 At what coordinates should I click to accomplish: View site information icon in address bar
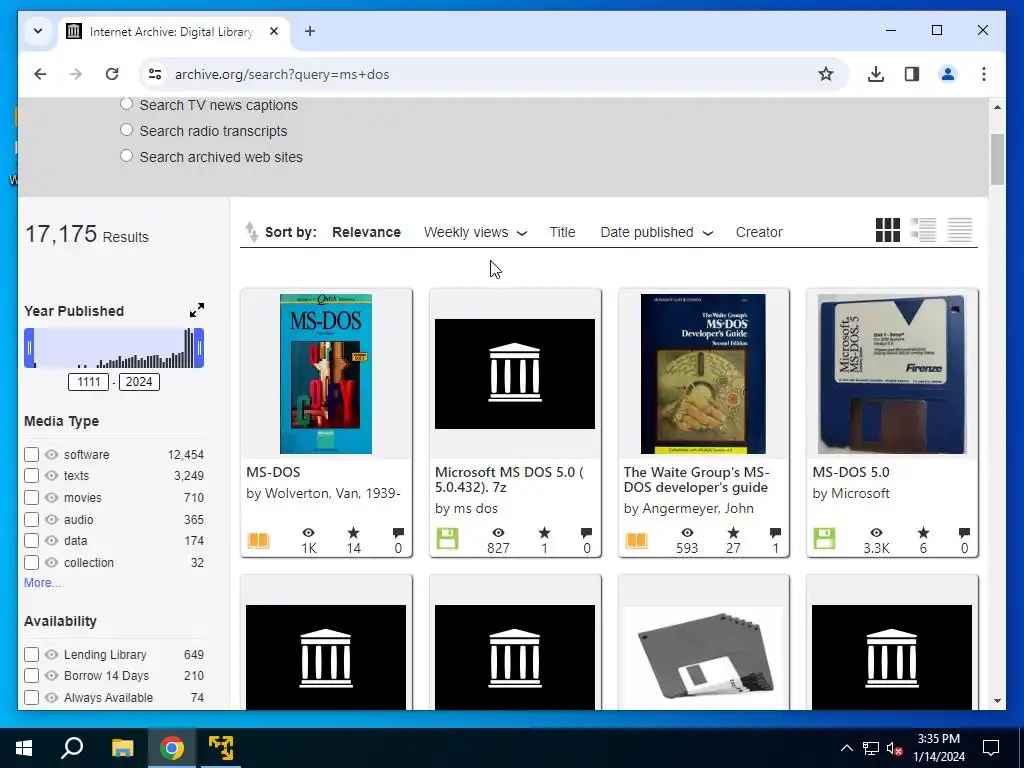click(155, 74)
